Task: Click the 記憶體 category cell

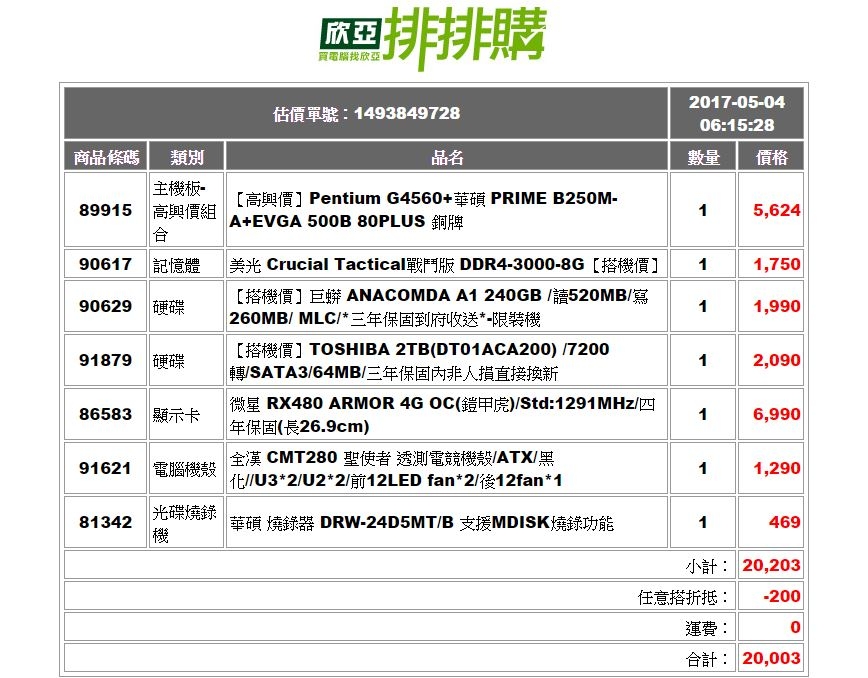Action: (x=186, y=264)
